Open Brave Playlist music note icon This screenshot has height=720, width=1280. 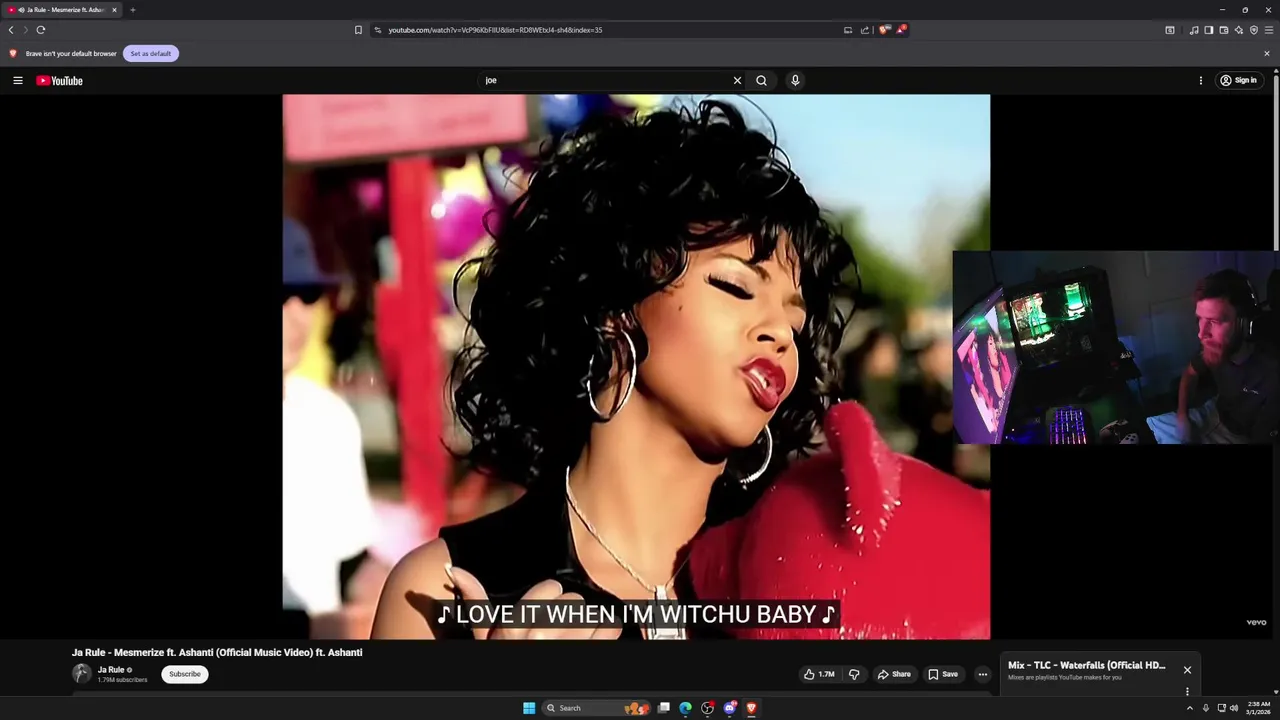click(x=1194, y=30)
